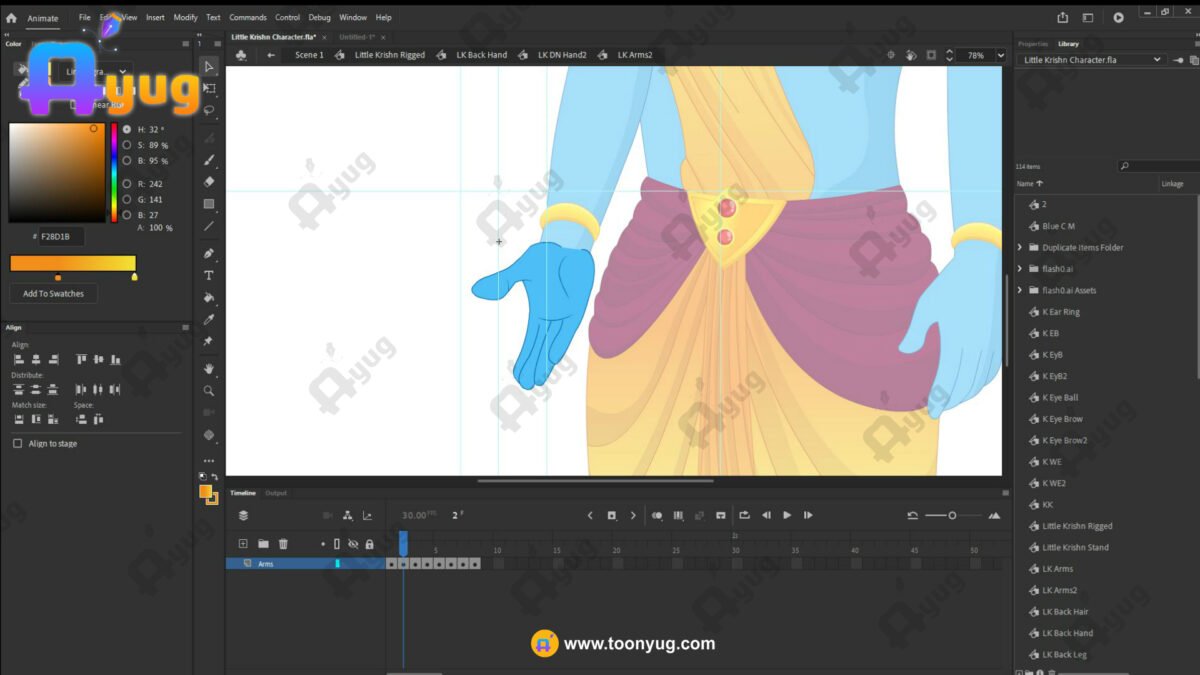The image size is (1200, 675).
Task: Select the Zoom magnifier tool
Action: click(209, 391)
